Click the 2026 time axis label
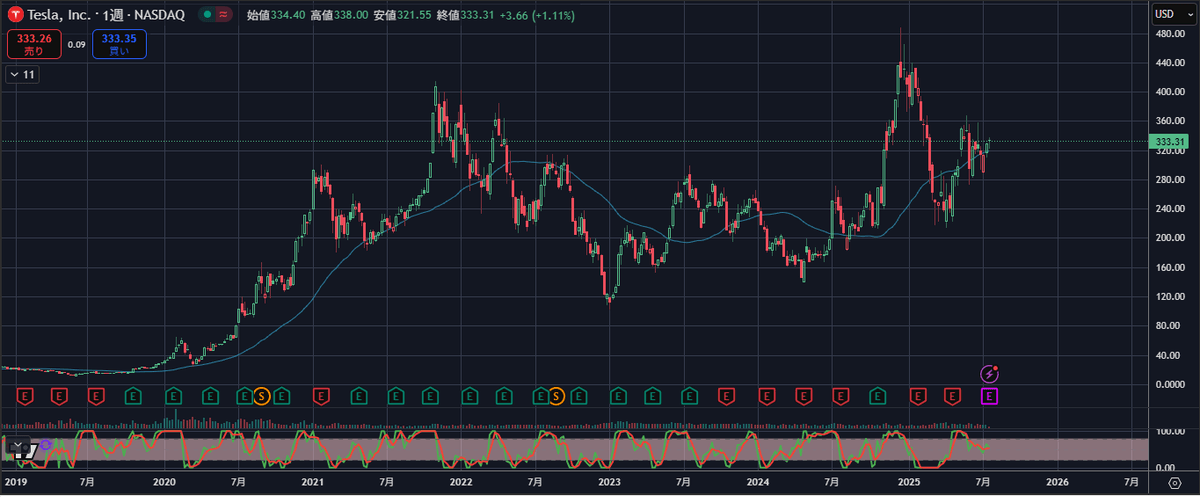Image resolution: width=1200 pixels, height=497 pixels. (x=1056, y=481)
